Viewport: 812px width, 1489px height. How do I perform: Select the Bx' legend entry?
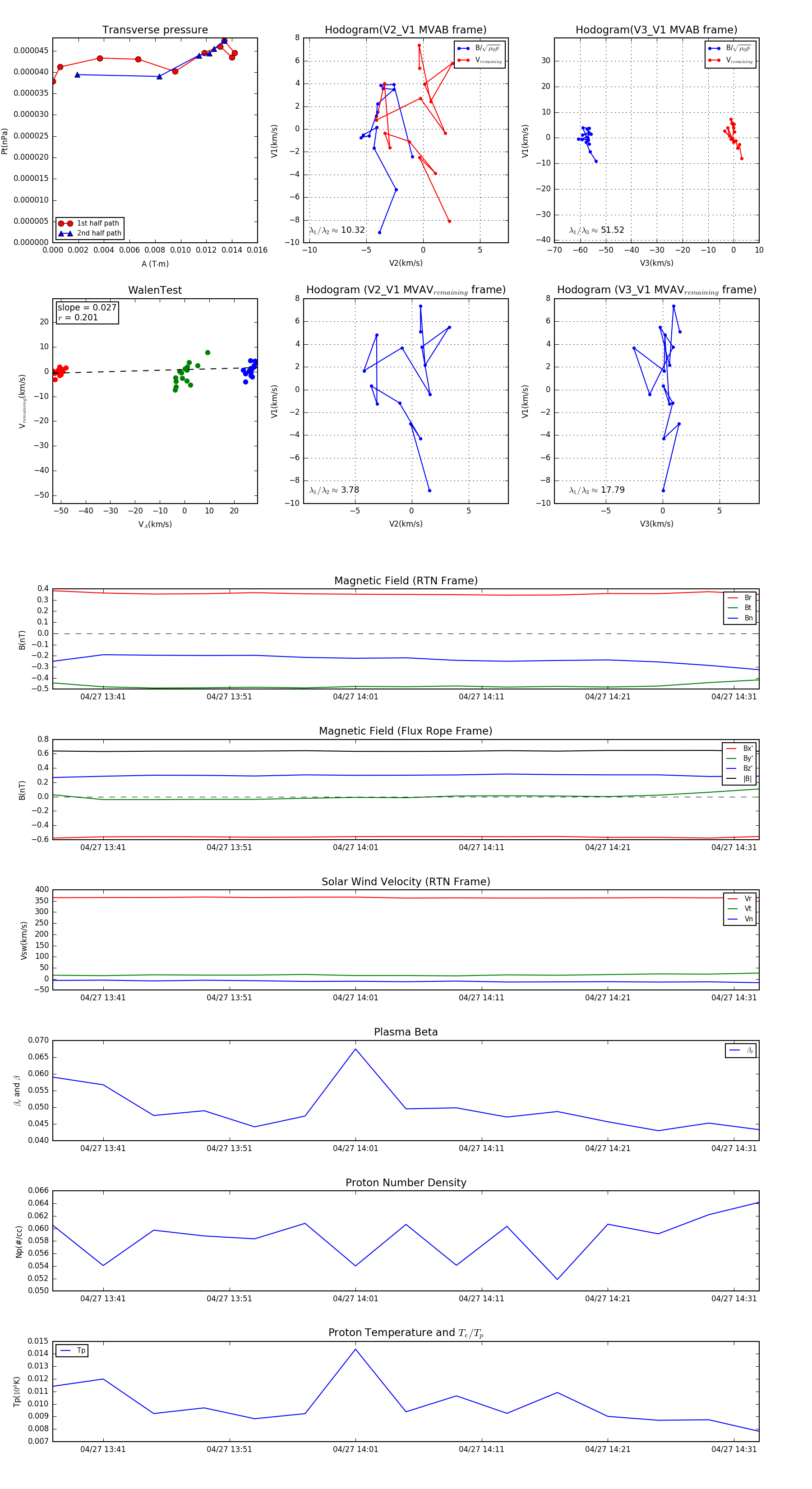[x=740, y=748]
